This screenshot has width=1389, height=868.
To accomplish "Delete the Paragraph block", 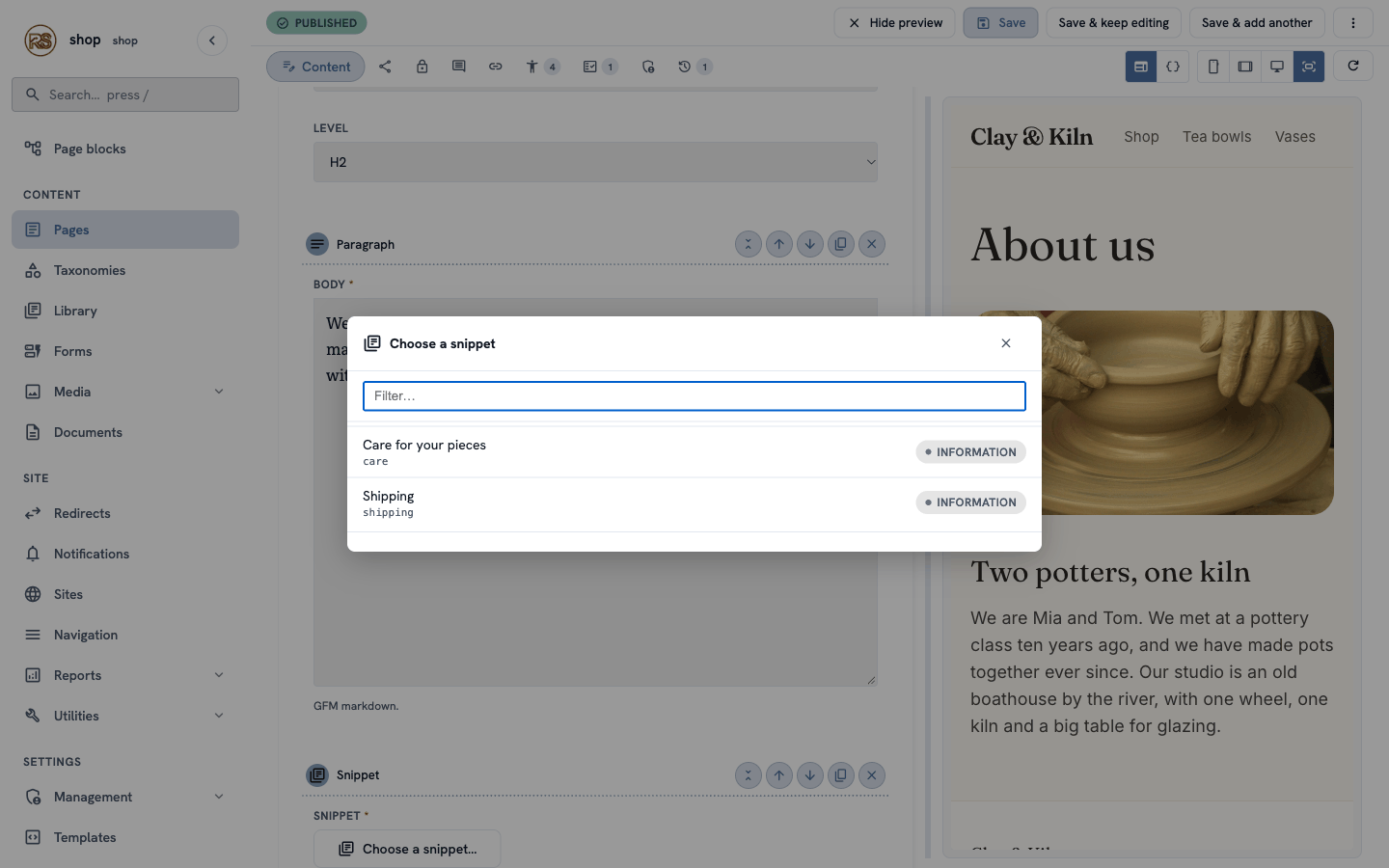I will 872,244.
